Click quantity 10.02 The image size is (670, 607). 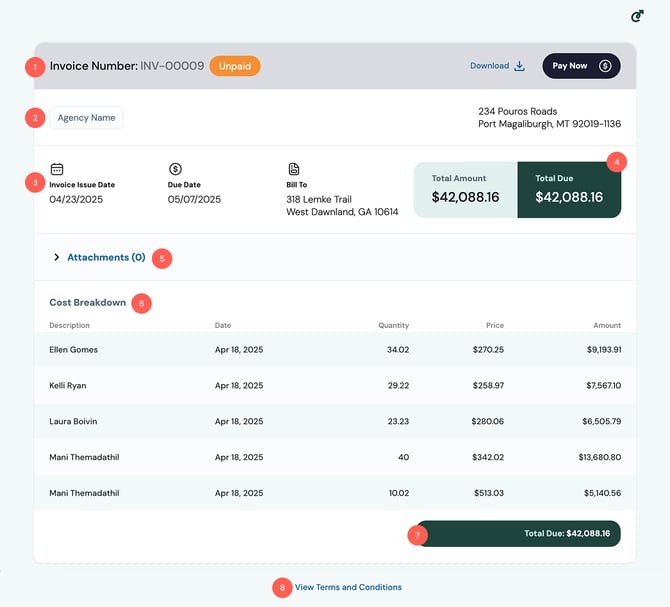(x=399, y=493)
